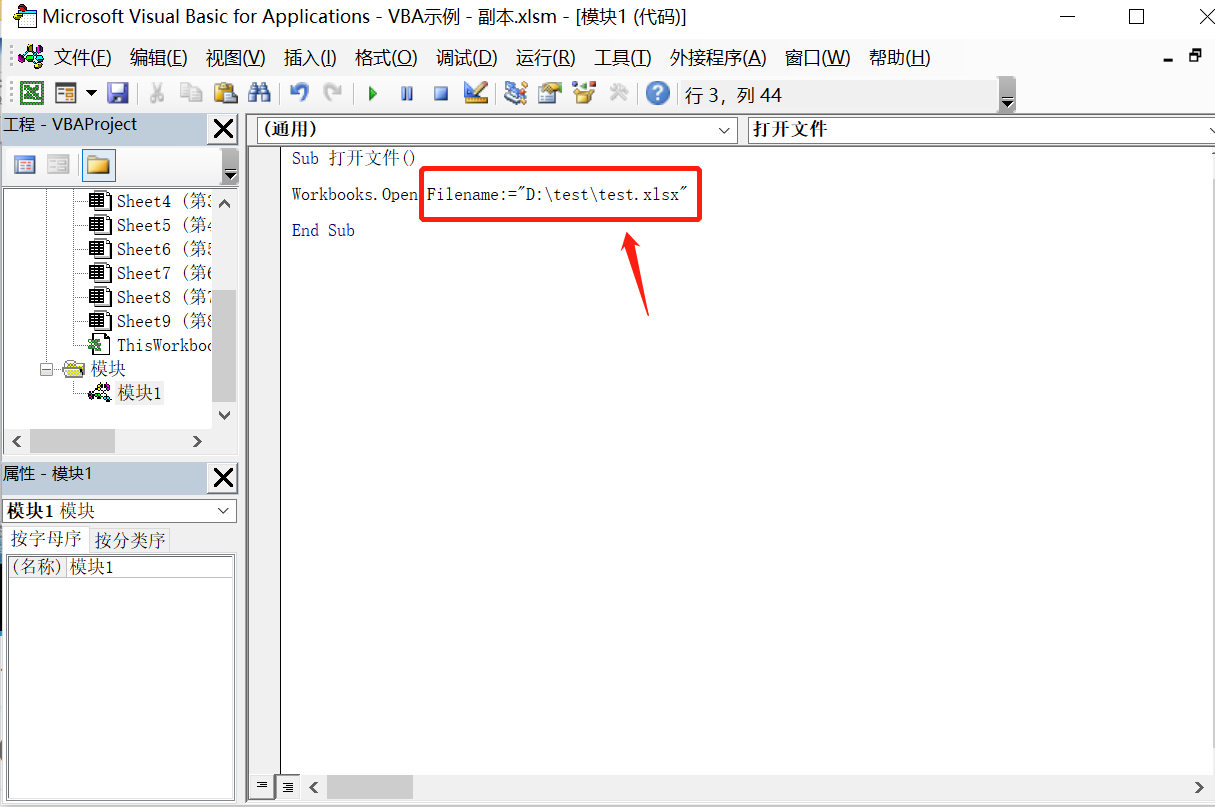Open the 格式(O) menu
Screen dimensions: 1215x807
pyautogui.click(x=386, y=58)
